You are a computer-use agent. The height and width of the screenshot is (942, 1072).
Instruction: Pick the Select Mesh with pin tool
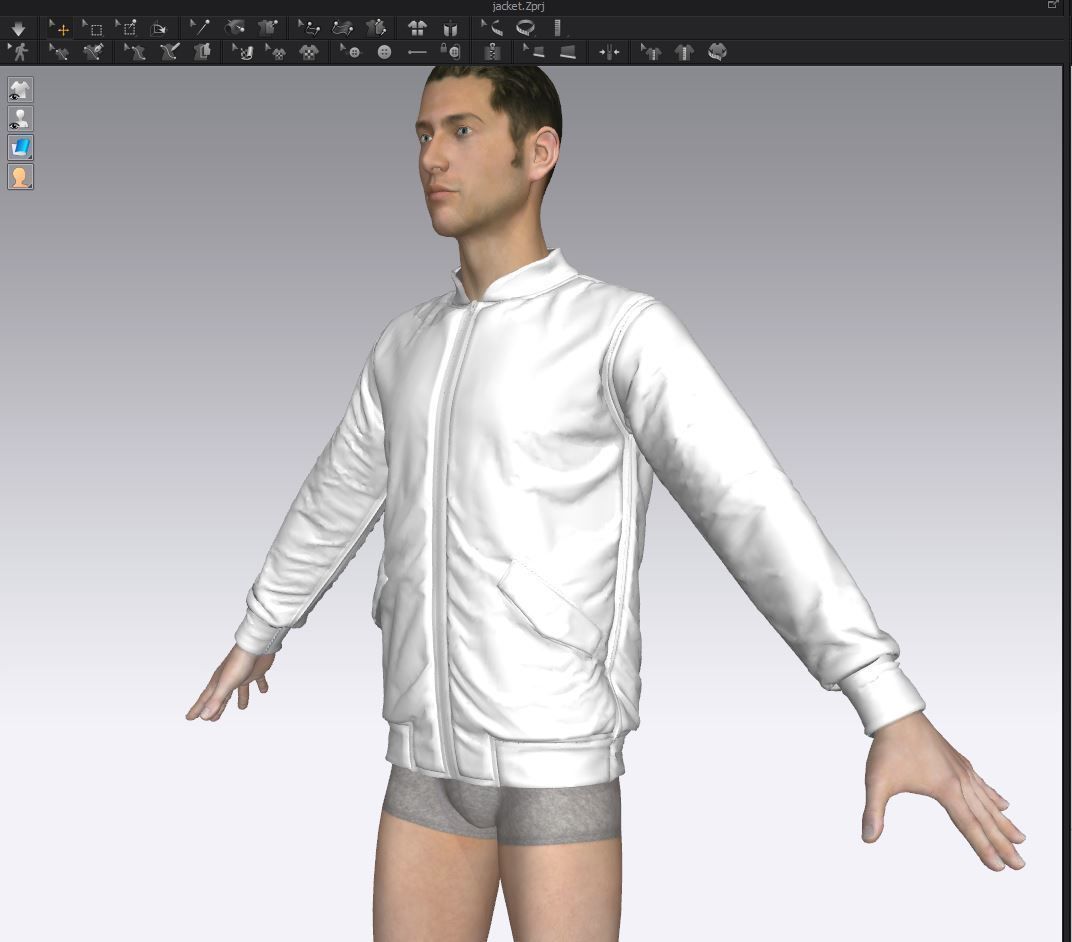(x=126, y=29)
